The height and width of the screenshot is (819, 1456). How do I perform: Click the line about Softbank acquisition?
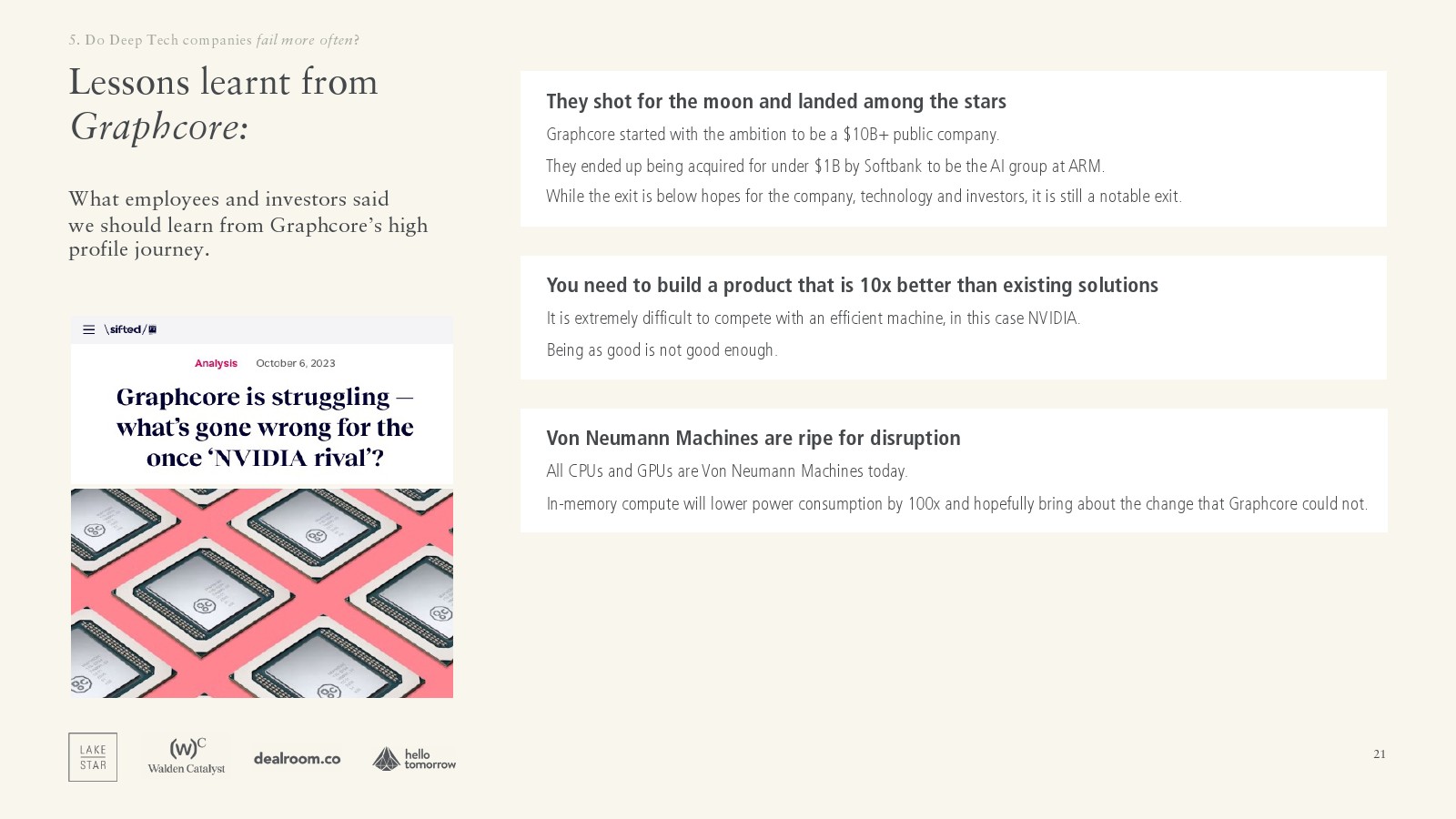824,166
